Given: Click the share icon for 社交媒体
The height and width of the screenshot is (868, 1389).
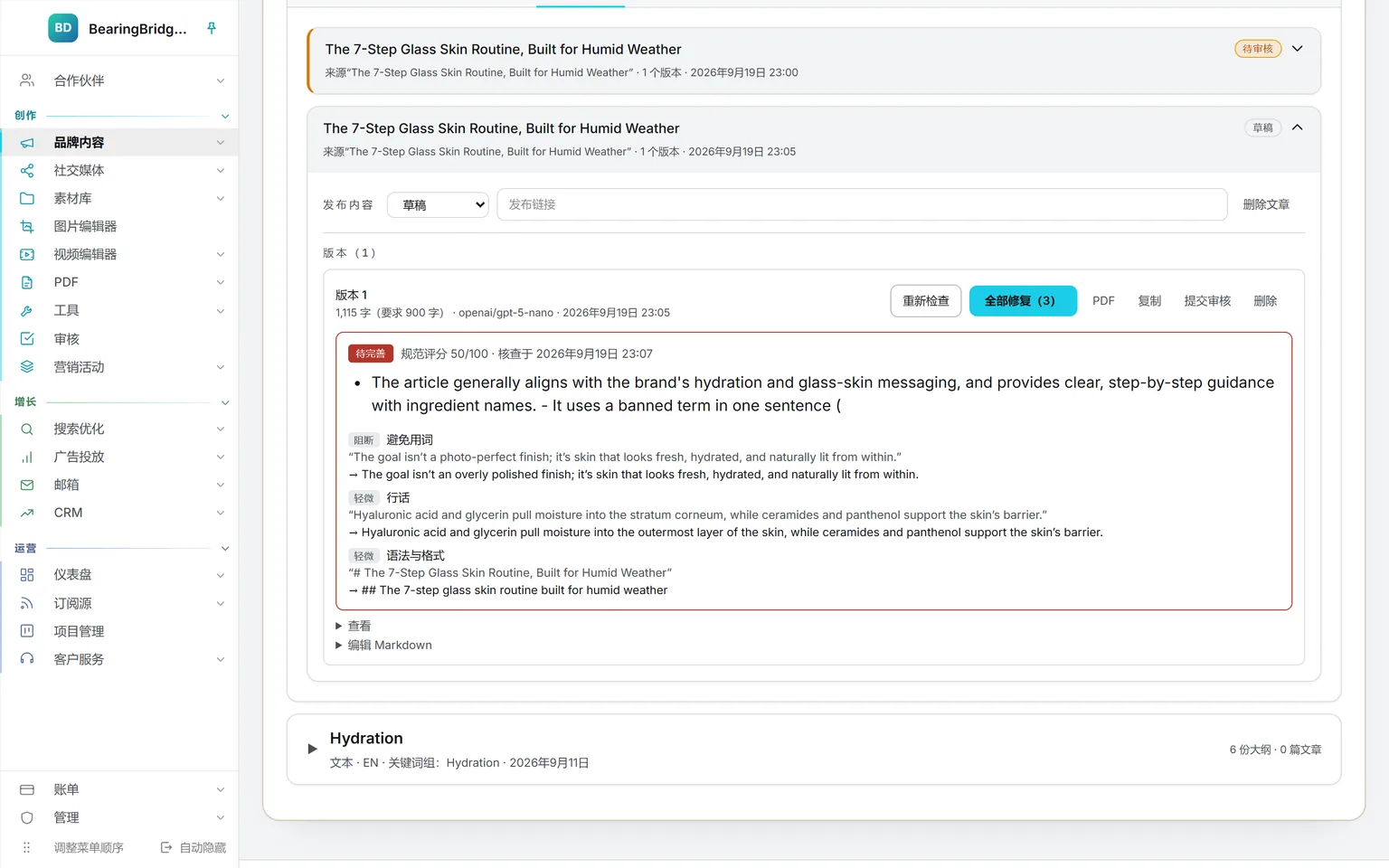Looking at the screenshot, I should pyautogui.click(x=27, y=170).
